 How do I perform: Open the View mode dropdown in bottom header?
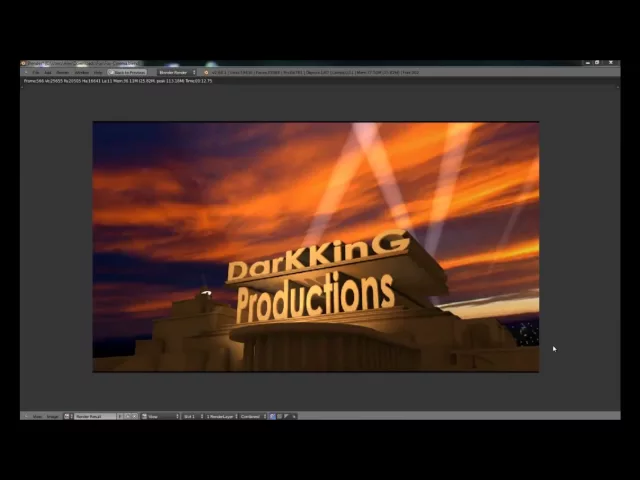(x=160, y=416)
